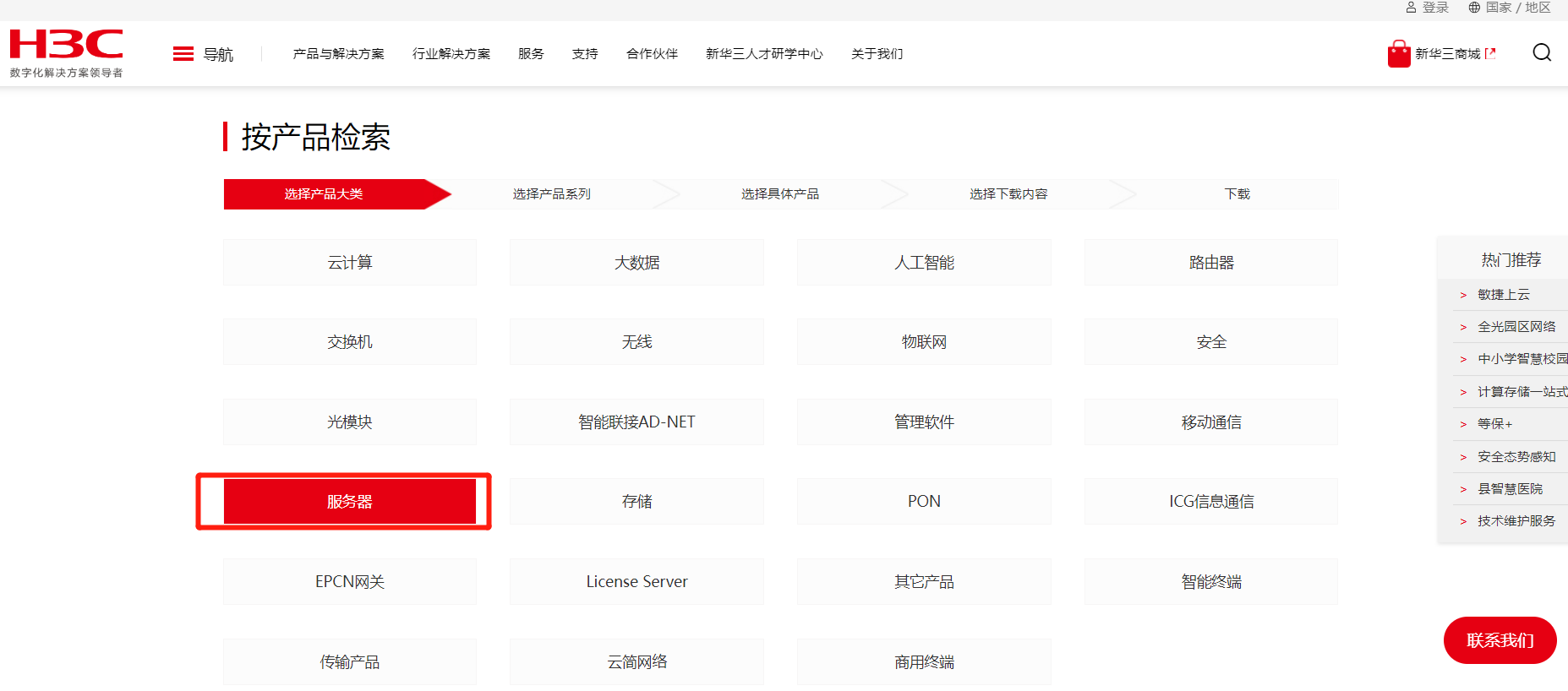Open 关于我们 menu

[877, 54]
